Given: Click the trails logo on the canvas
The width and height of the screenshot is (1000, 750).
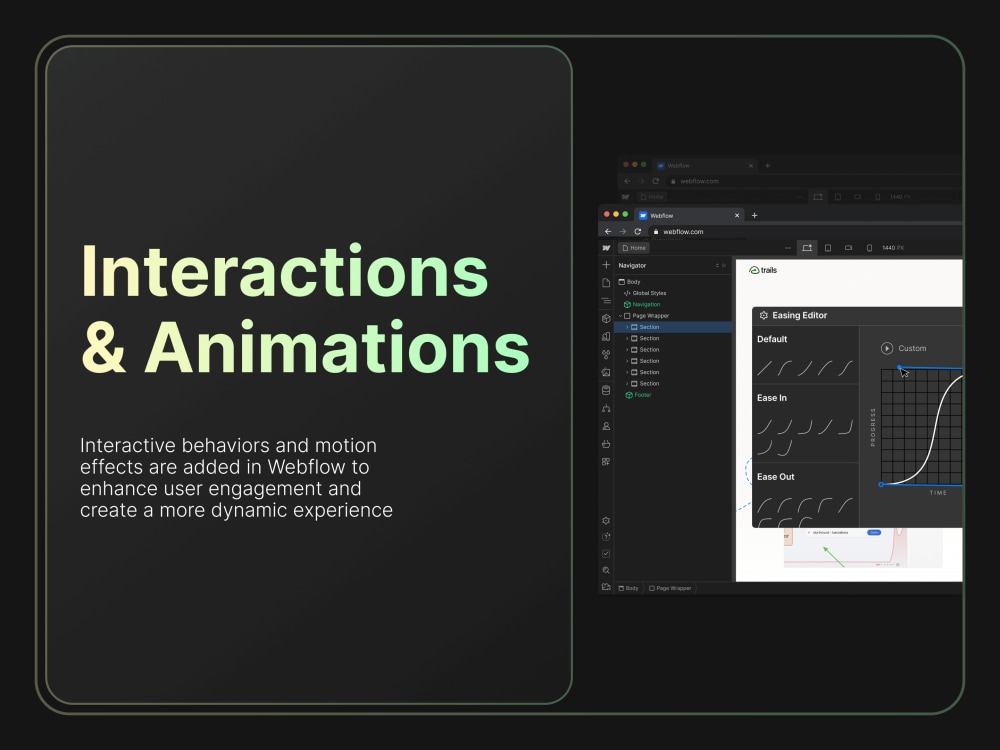Looking at the screenshot, I should tap(763, 270).
